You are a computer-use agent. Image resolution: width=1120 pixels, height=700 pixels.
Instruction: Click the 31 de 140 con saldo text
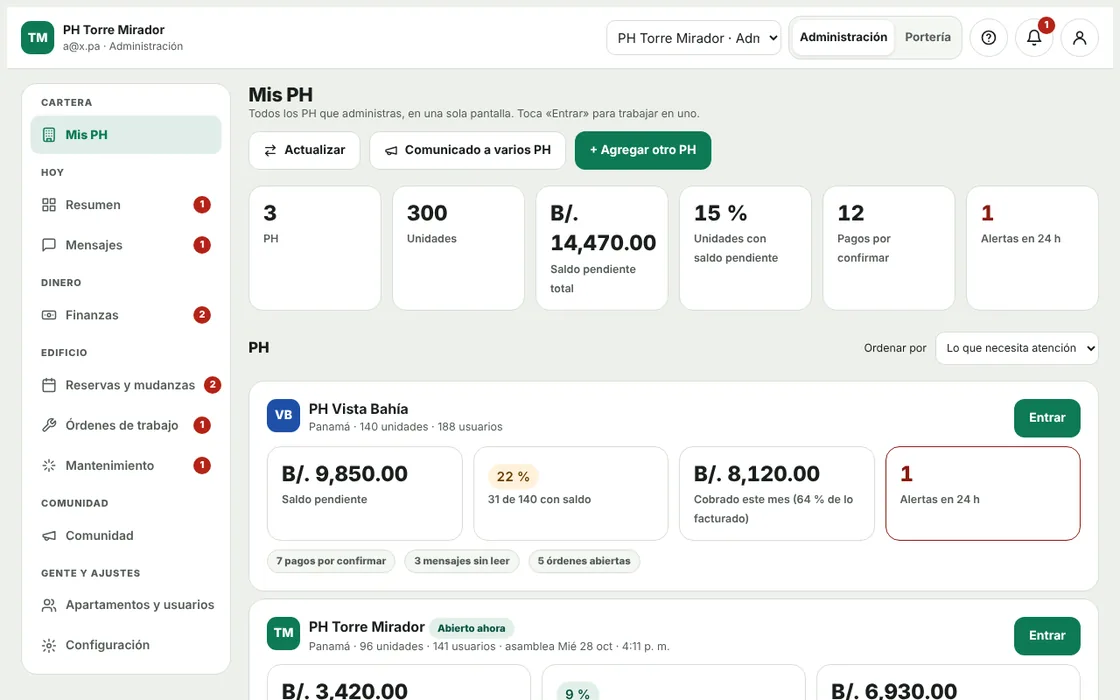click(539, 499)
